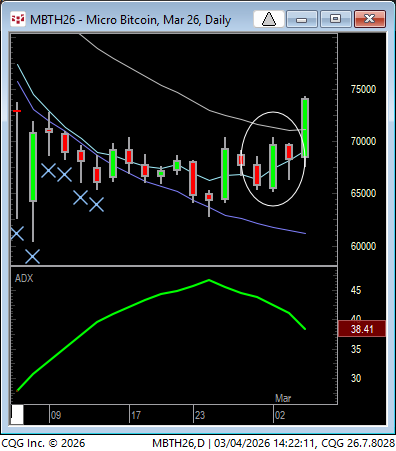Click the peak of the green ADX line
Image resolution: width=396 pixels, height=451 pixels.
click(209, 280)
